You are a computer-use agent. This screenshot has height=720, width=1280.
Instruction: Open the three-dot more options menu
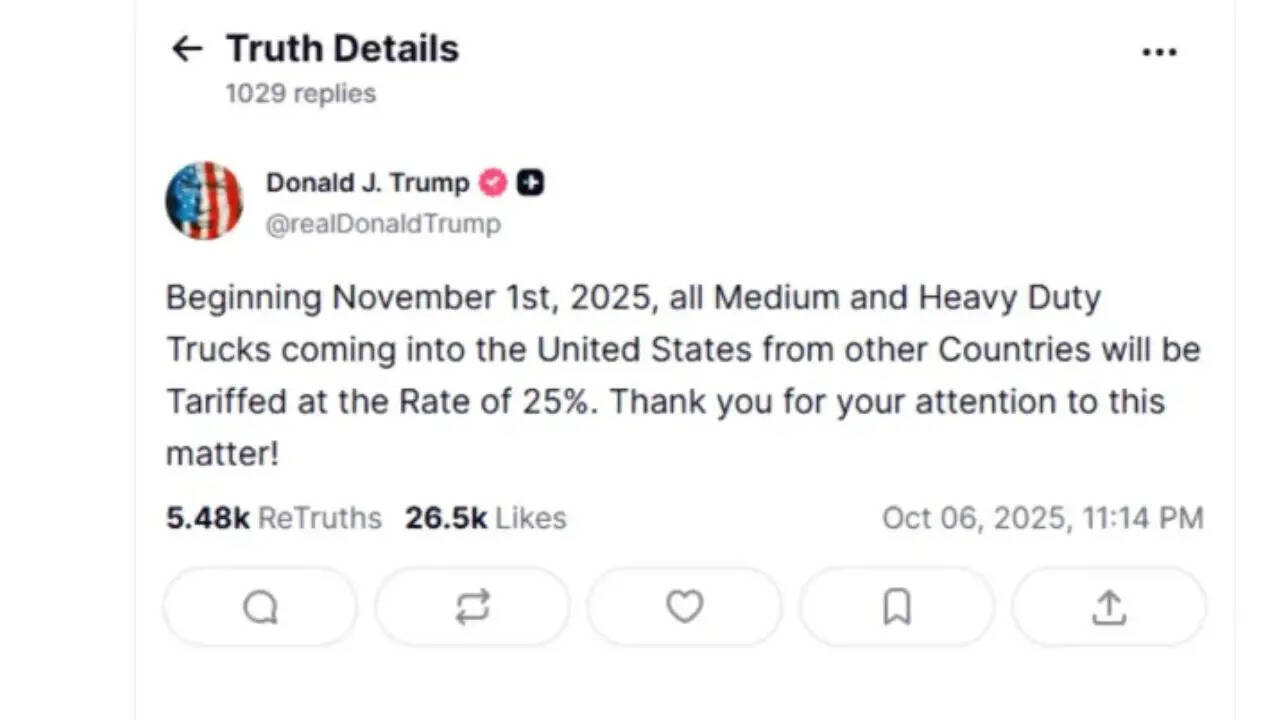(x=1159, y=52)
